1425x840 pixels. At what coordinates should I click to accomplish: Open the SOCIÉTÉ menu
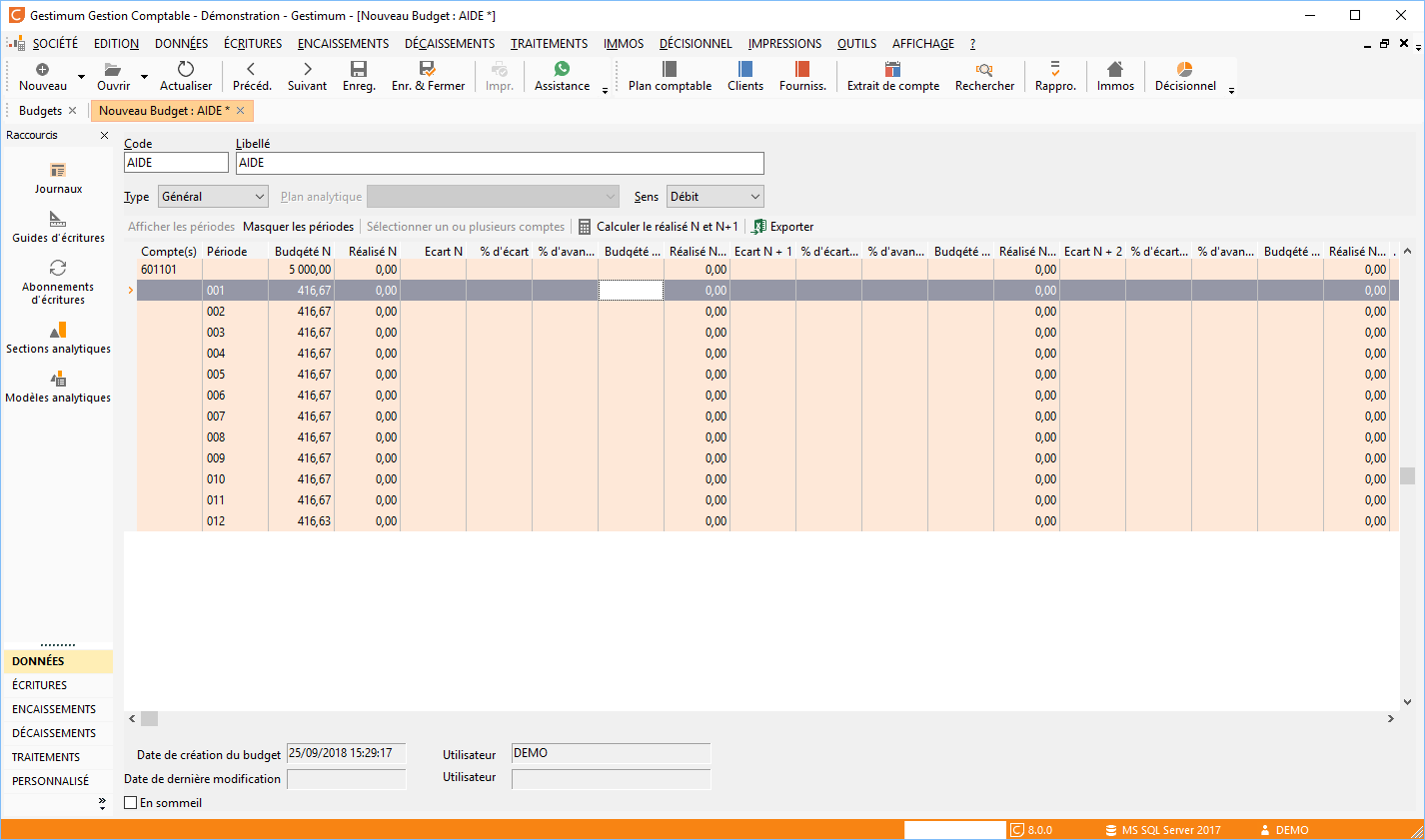55,44
